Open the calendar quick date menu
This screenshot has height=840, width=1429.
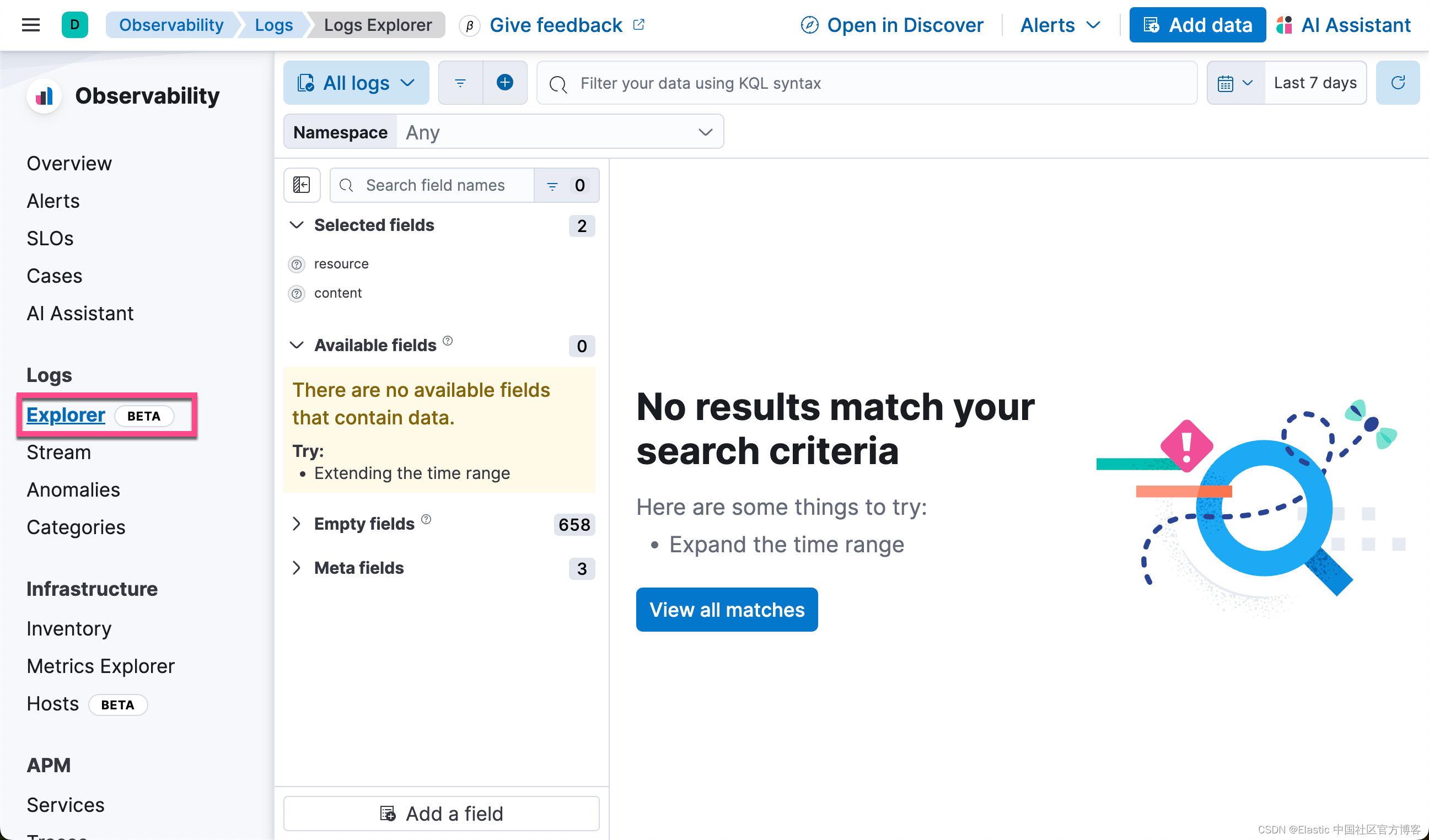click(1235, 83)
